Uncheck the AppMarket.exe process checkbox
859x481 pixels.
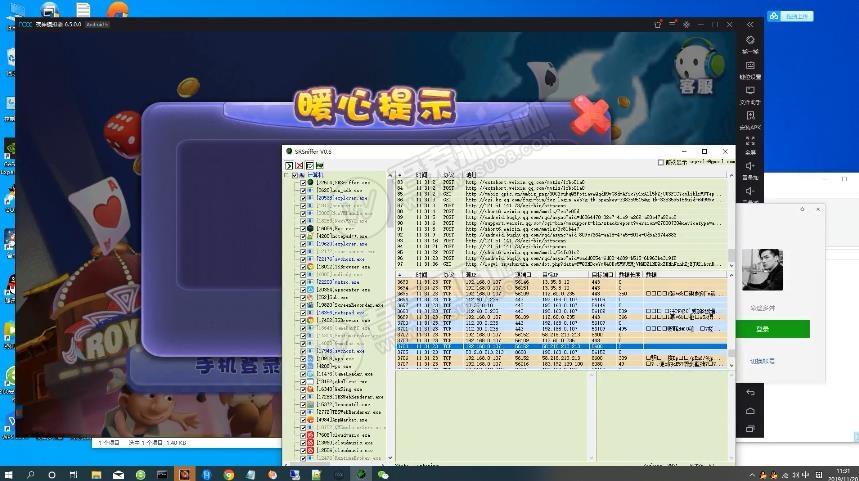302,420
